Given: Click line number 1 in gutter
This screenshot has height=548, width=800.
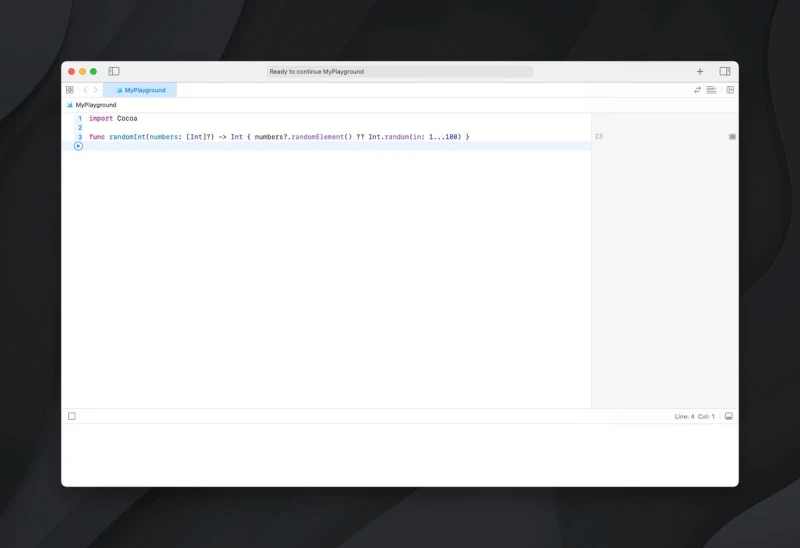Looking at the screenshot, I should pos(79,118).
